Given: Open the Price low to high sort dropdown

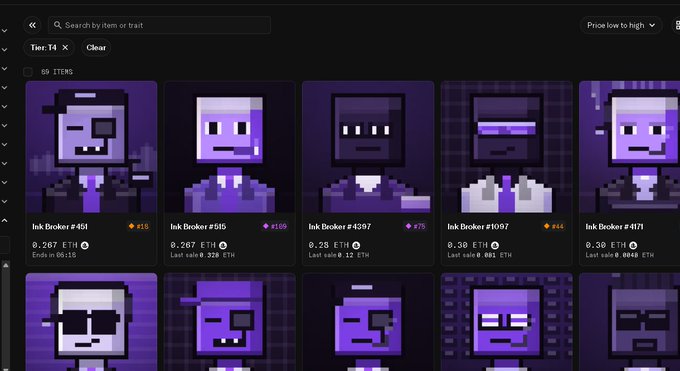Looking at the screenshot, I should coord(621,25).
